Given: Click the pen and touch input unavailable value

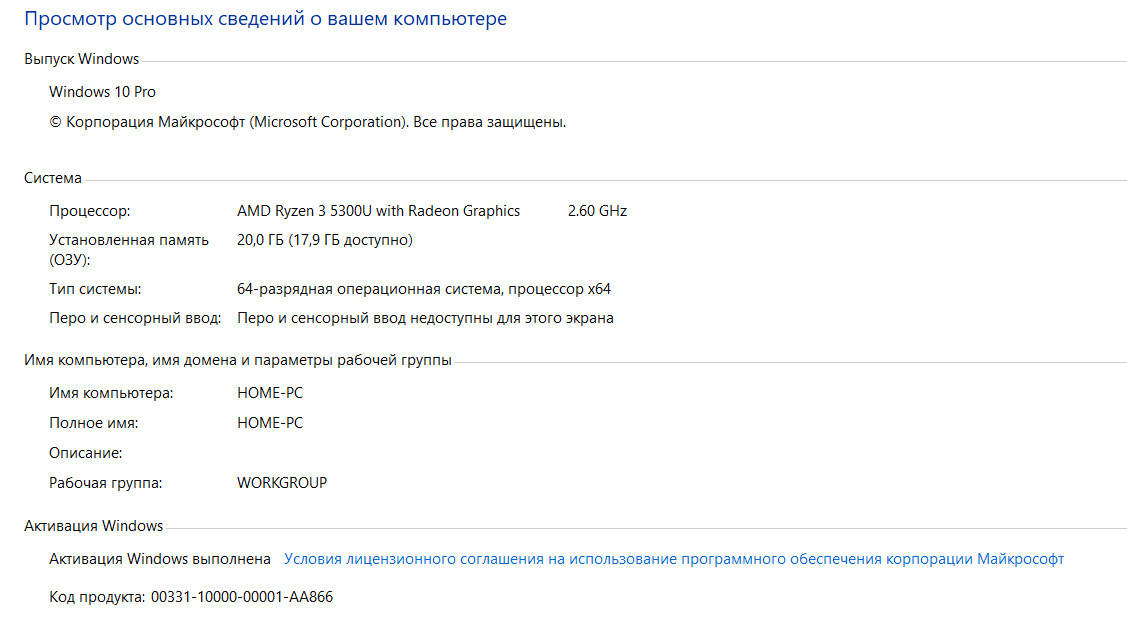Looking at the screenshot, I should 425,318.
